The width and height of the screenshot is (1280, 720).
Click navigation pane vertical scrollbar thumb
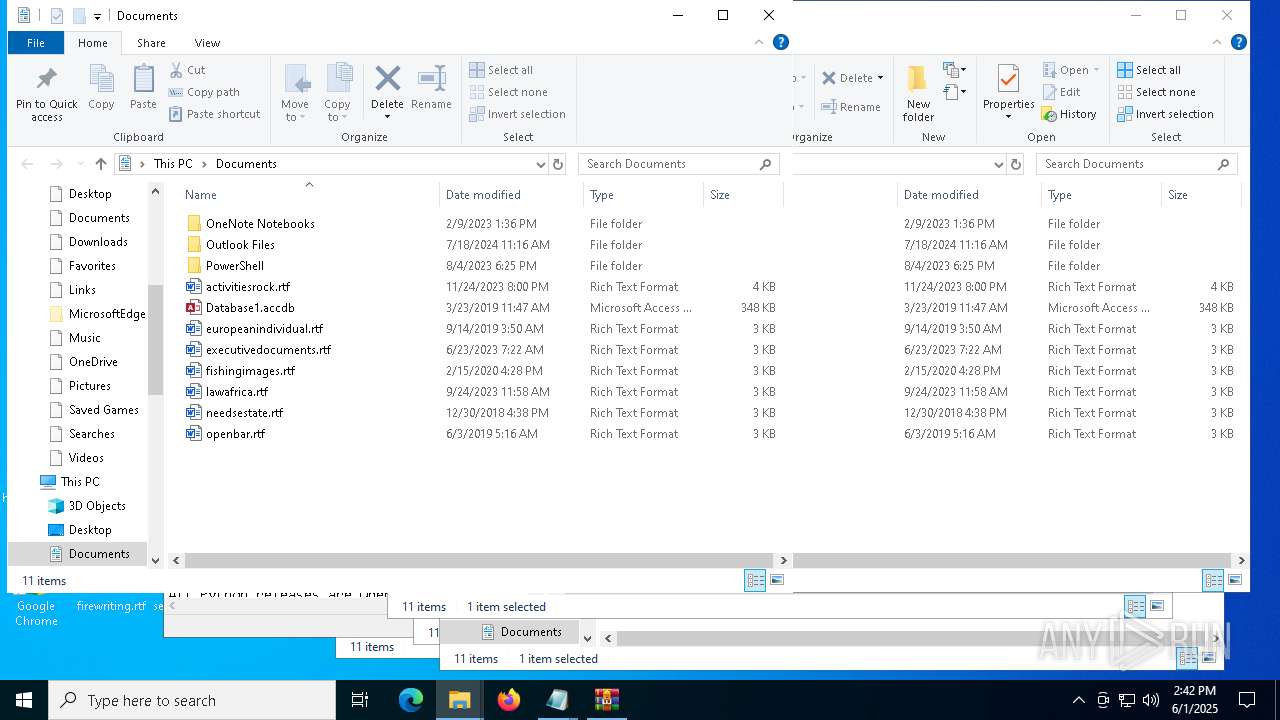pyautogui.click(x=155, y=340)
